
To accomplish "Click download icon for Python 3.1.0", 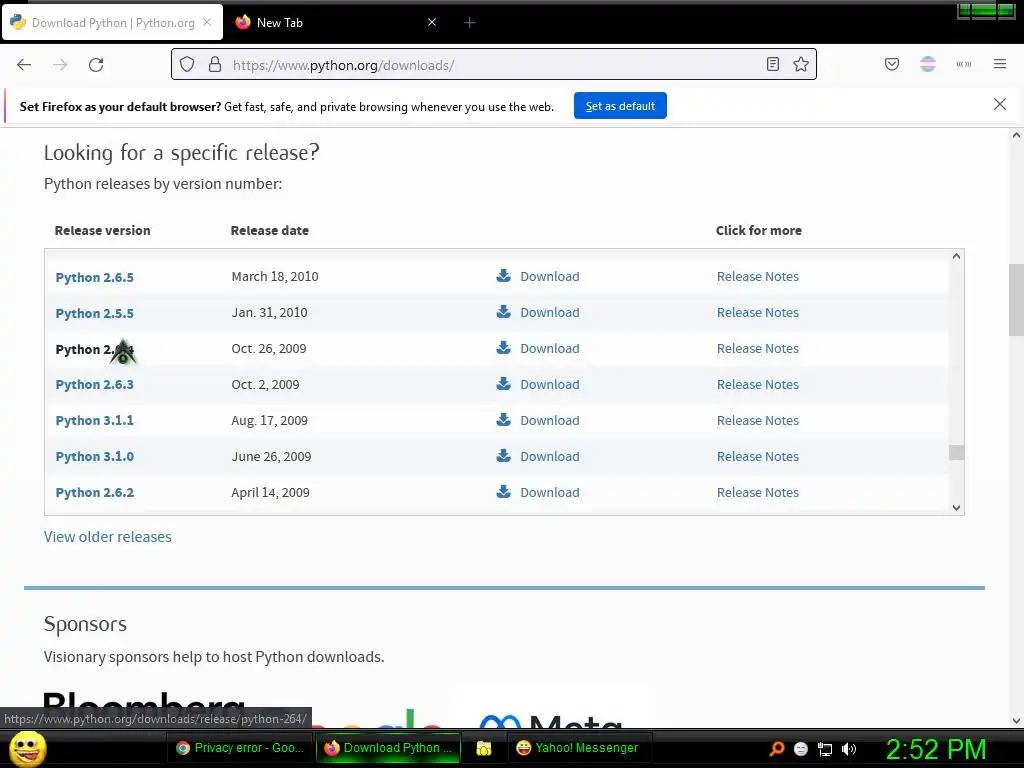I will (504, 455).
